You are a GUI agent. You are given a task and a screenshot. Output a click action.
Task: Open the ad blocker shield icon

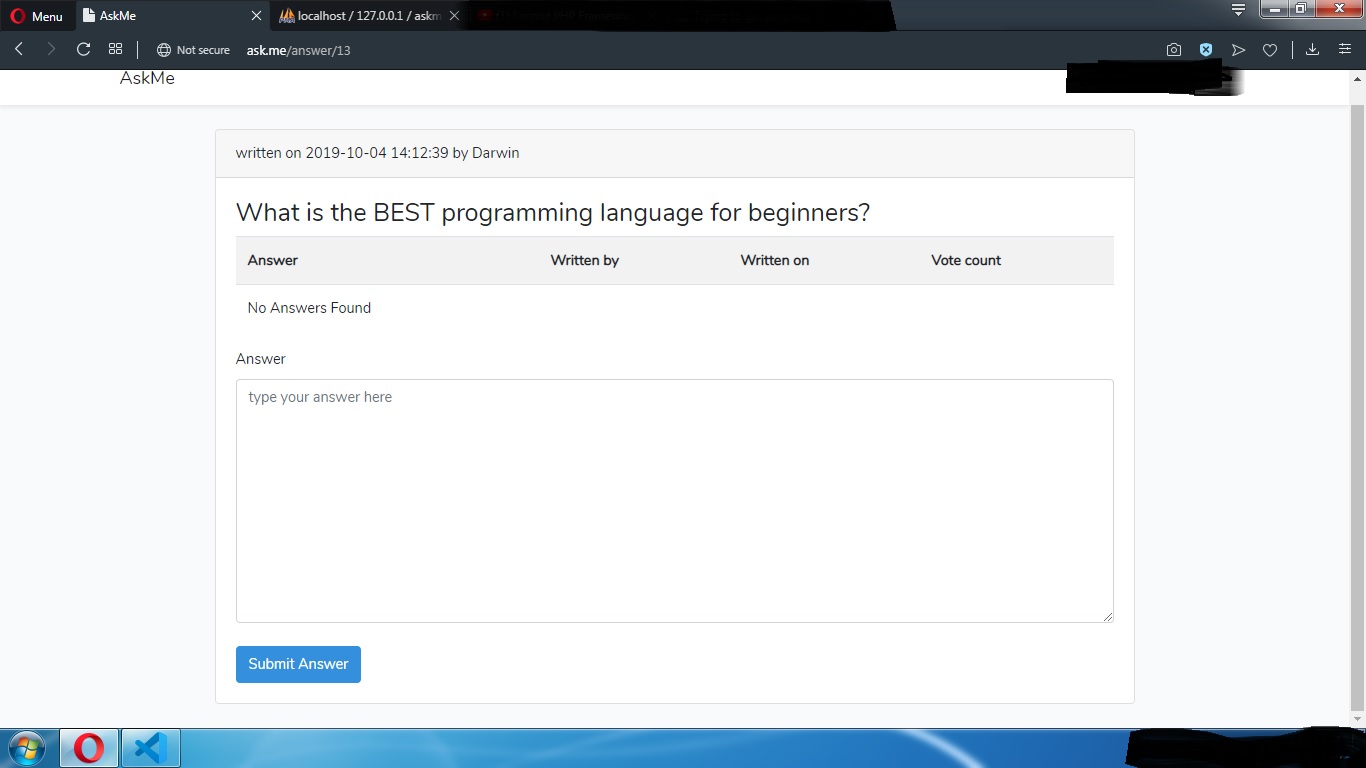[1206, 50]
